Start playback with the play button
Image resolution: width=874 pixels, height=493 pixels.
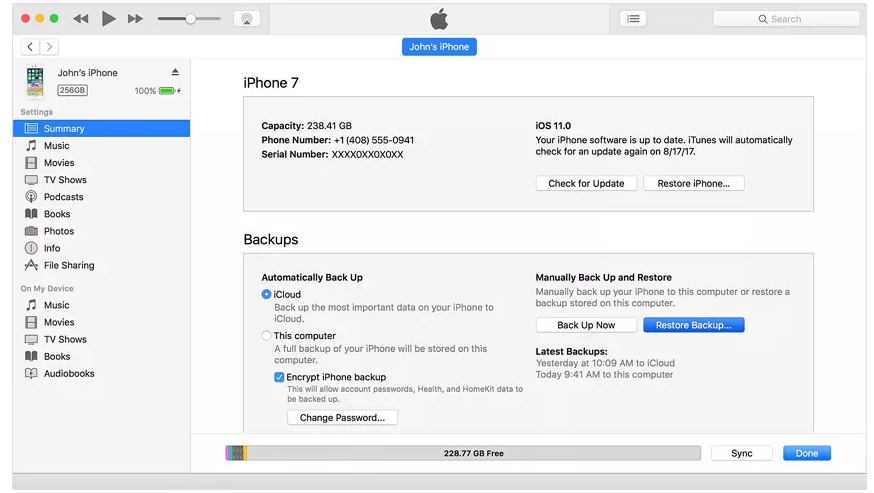108,19
